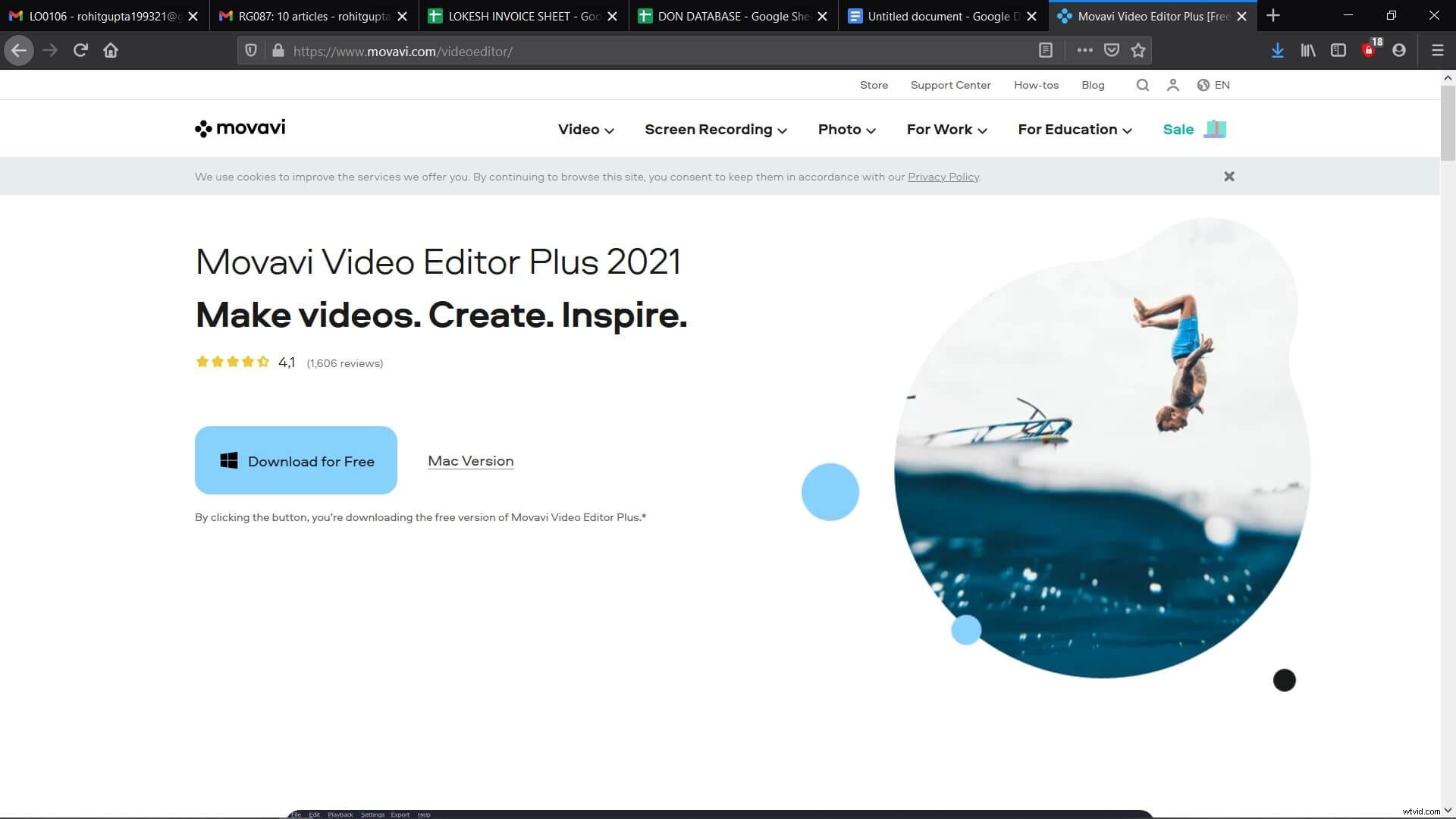Screen dimensions: 1456x819
Task: Toggle the browser sidebar
Action: point(1338,50)
